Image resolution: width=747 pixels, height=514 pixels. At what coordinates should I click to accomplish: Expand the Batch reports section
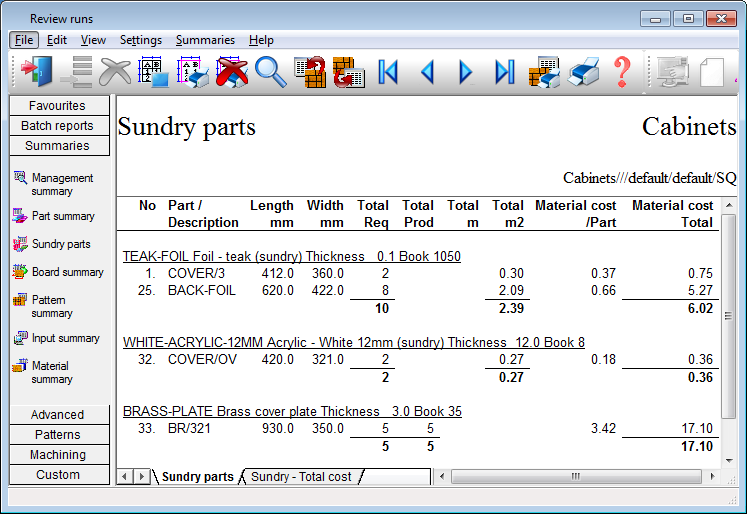click(x=57, y=126)
